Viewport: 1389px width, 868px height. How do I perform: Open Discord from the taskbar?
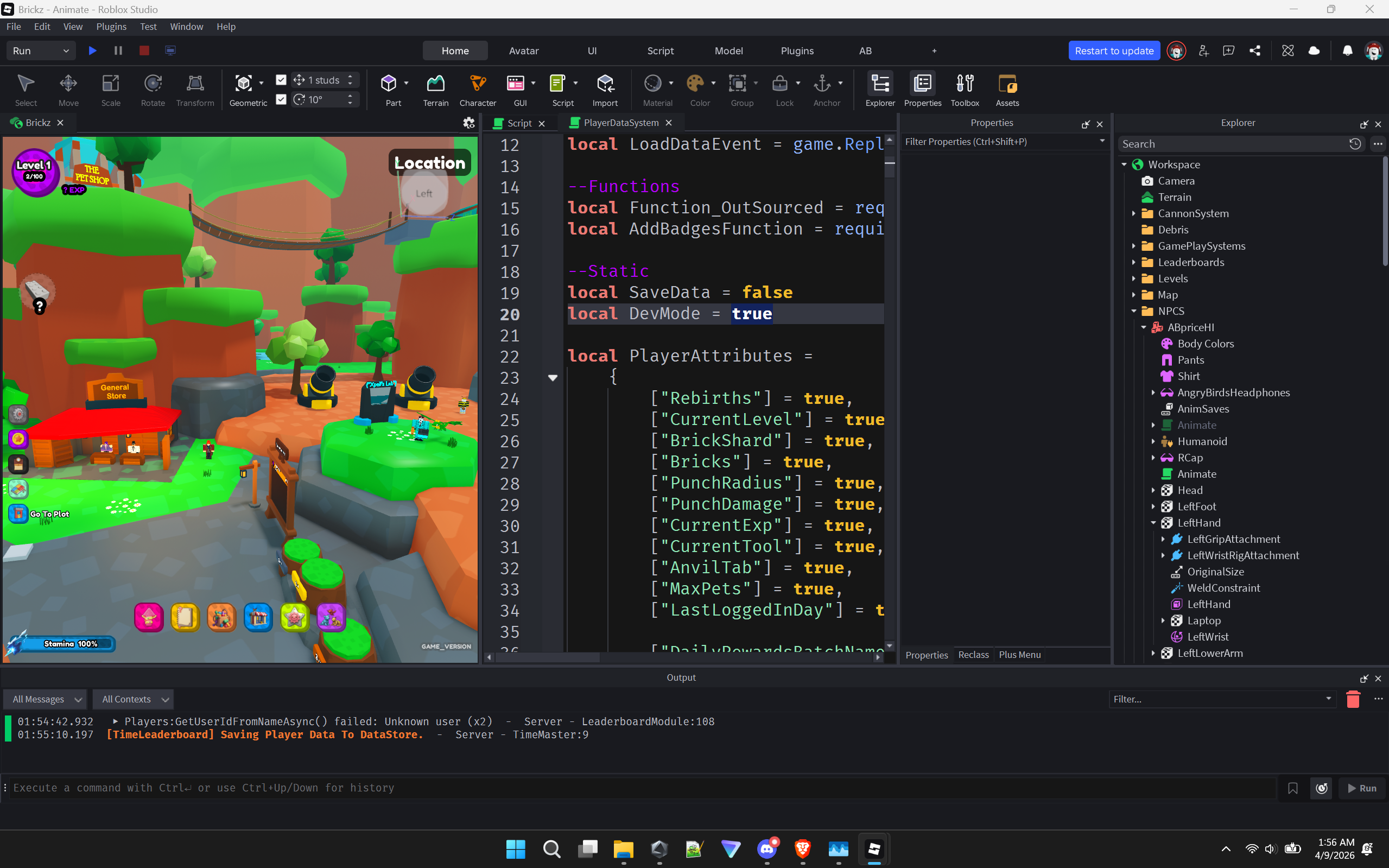(768, 849)
